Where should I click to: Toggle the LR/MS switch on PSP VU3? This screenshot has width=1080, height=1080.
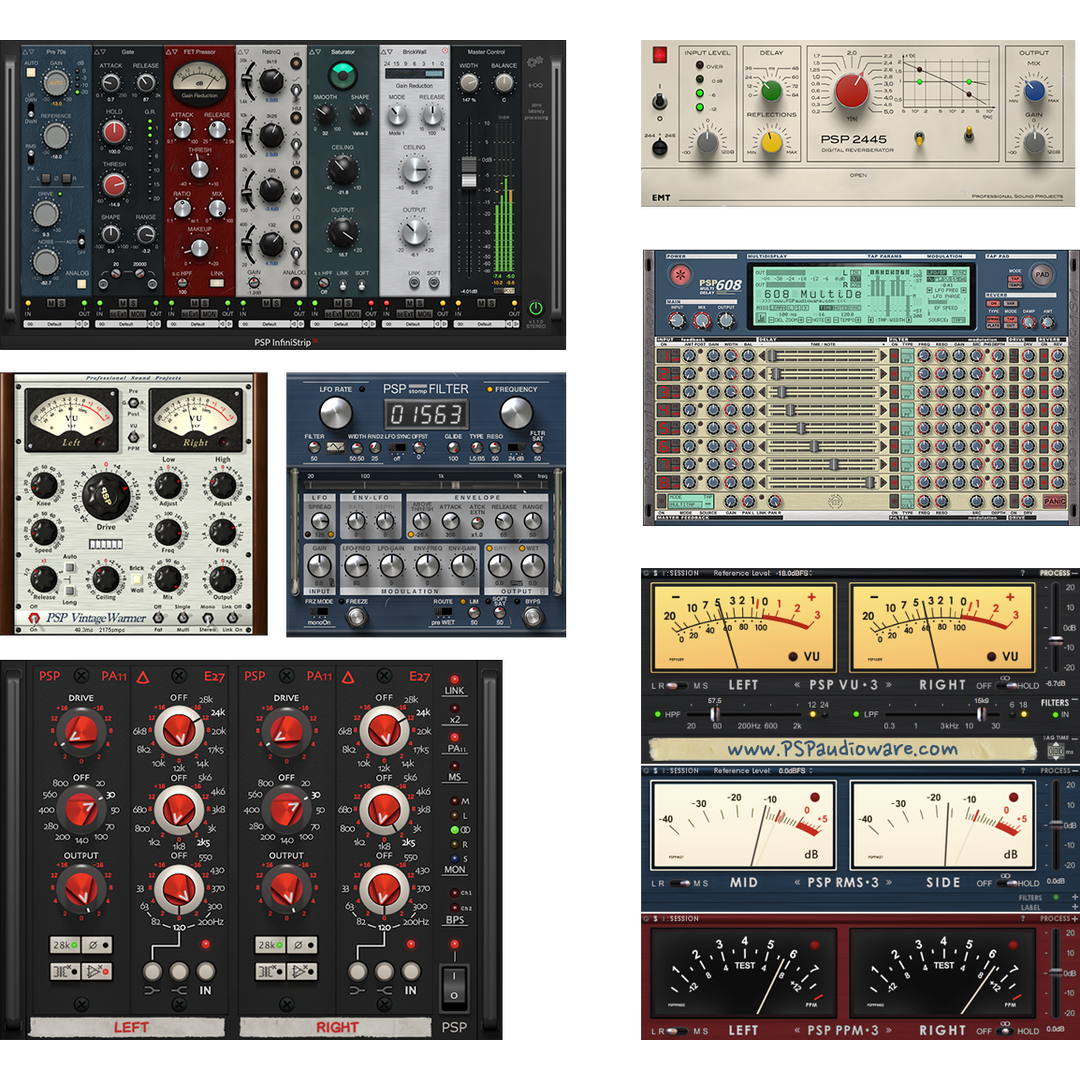678,685
